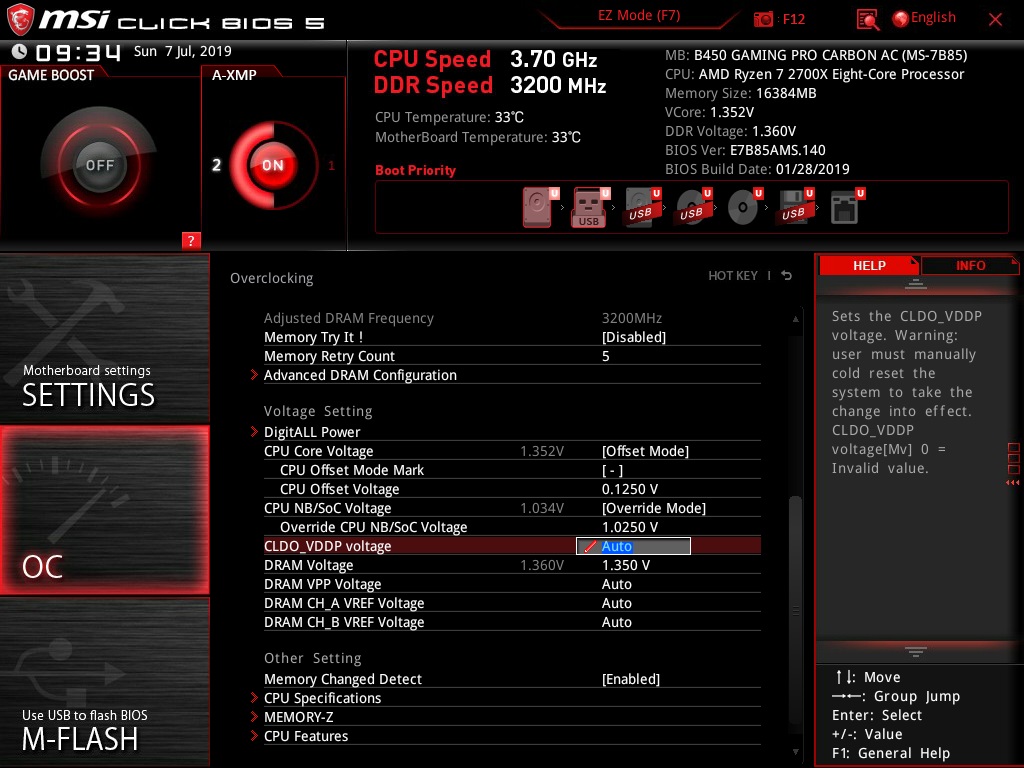The width and height of the screenshot is (1024, 768).
Task: Select the USB CD/DVD boot device
Action: [x=693, y=207]
